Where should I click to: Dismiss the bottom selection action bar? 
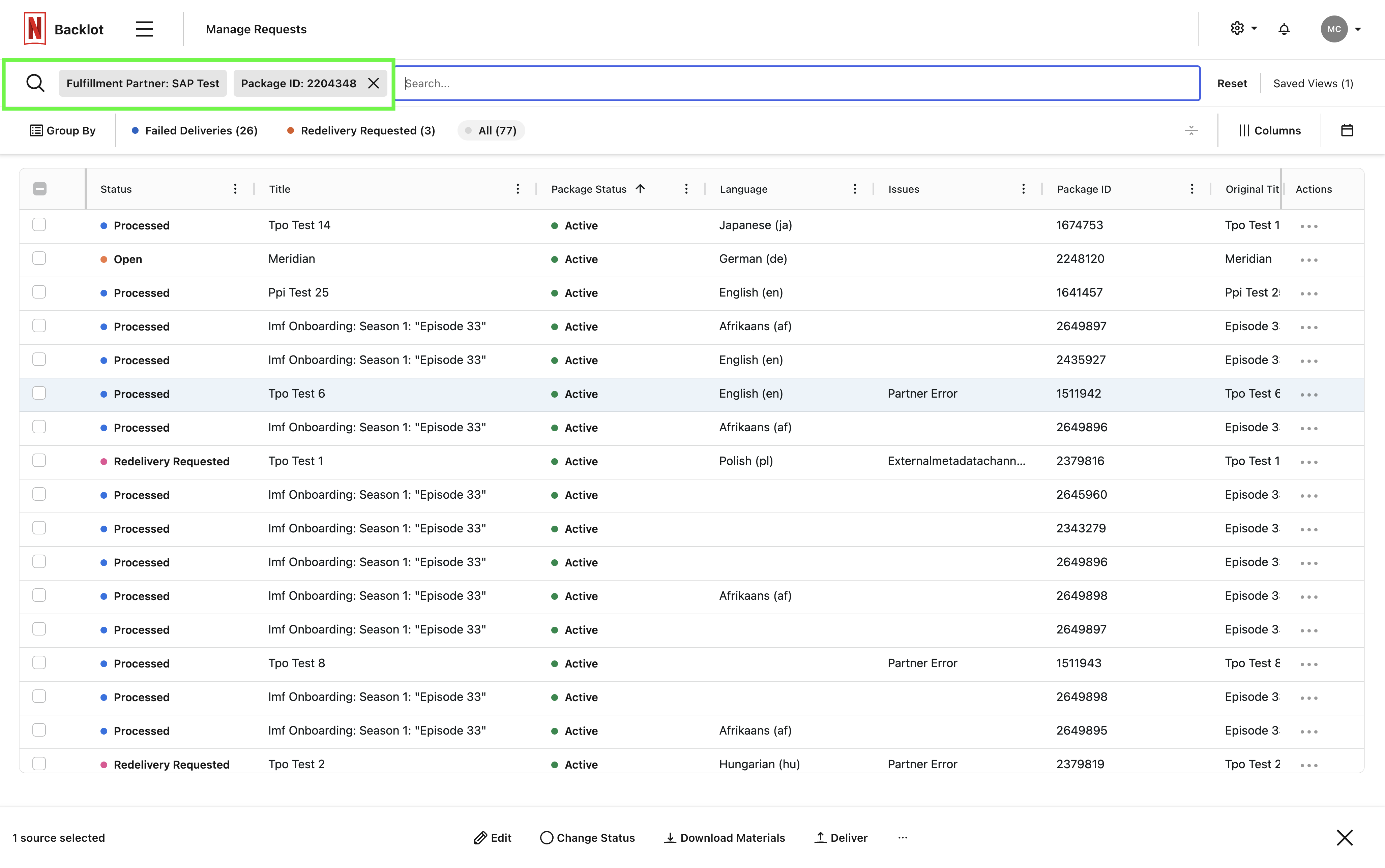coord(1344,838)
